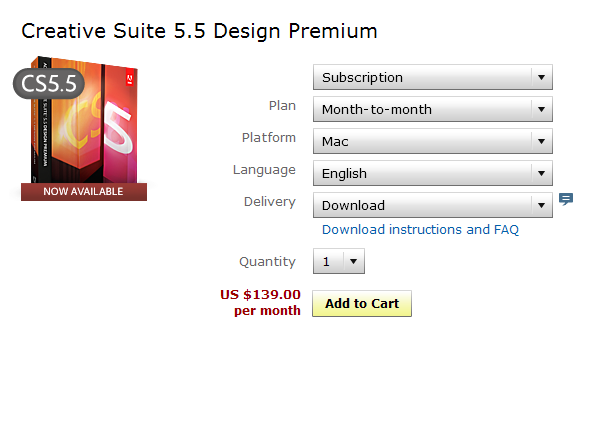Click the Add to Cart button
Image resolution: width=596 pixels, height=428 pixels.
362,303
